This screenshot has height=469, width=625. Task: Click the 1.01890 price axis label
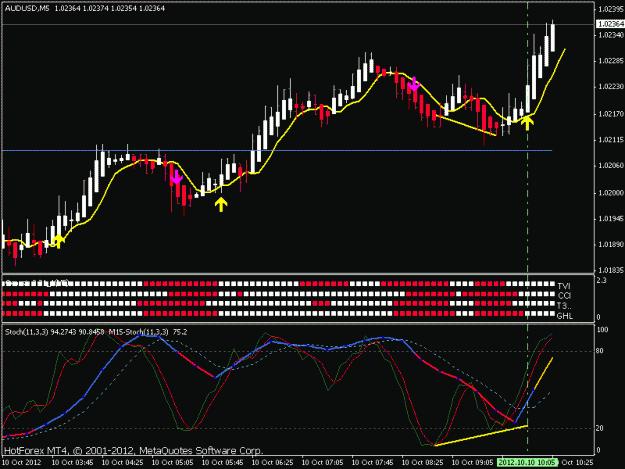611,244
